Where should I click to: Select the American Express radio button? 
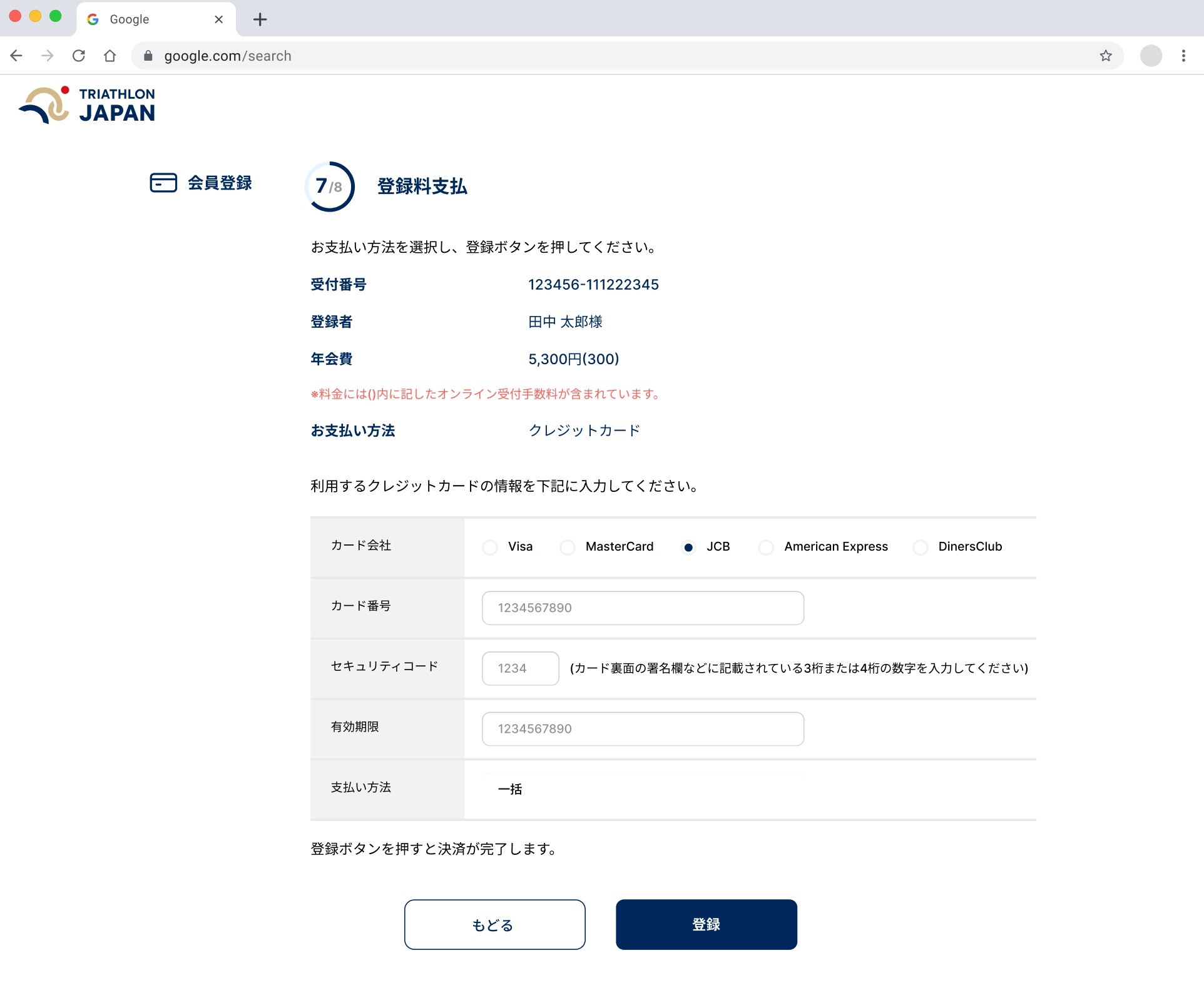pos(766,548)
